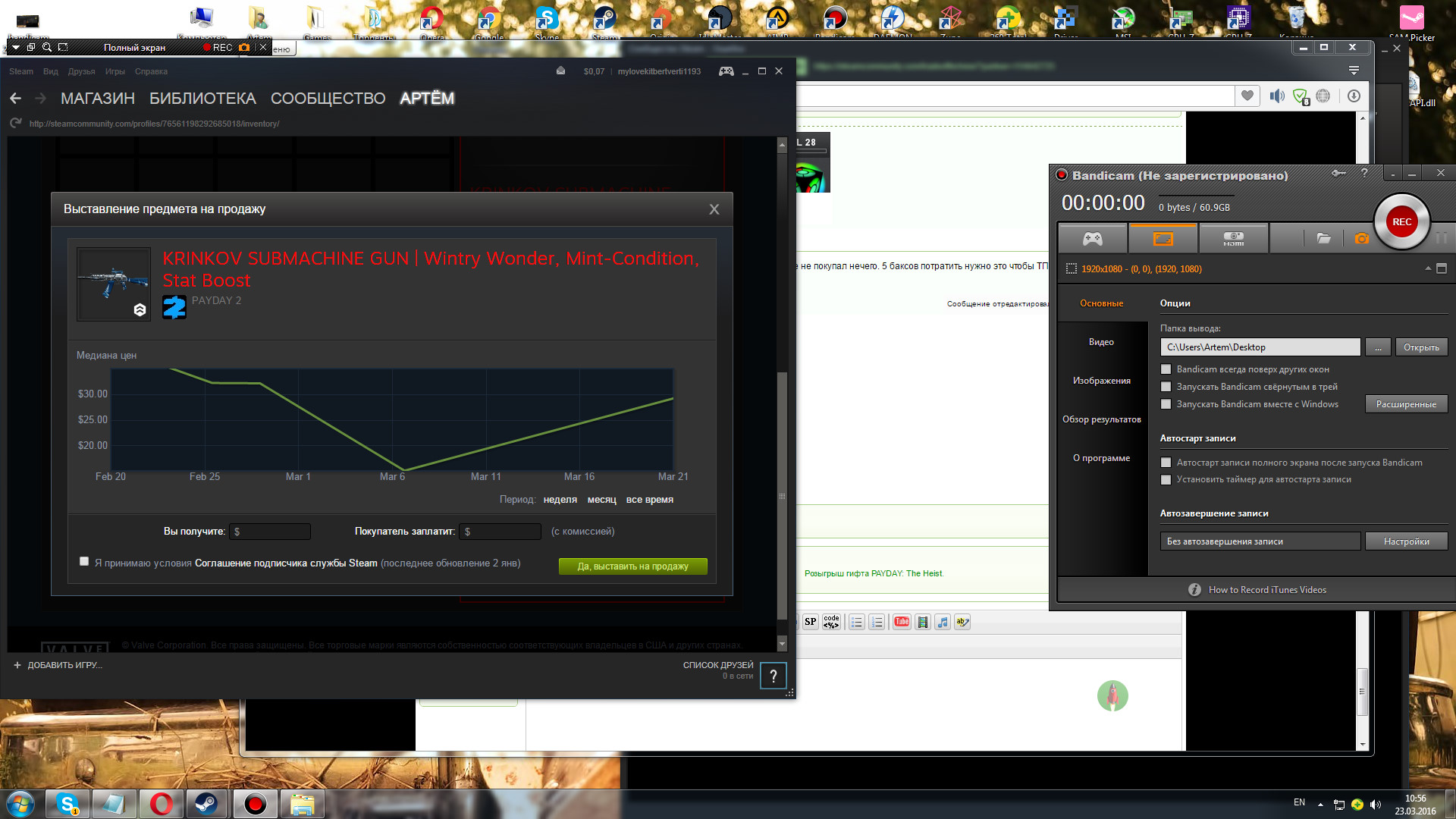Accept the Steam Subscriber Agreement checkbox
Screen dimensions: 1456x819
[x=84, y=561]
